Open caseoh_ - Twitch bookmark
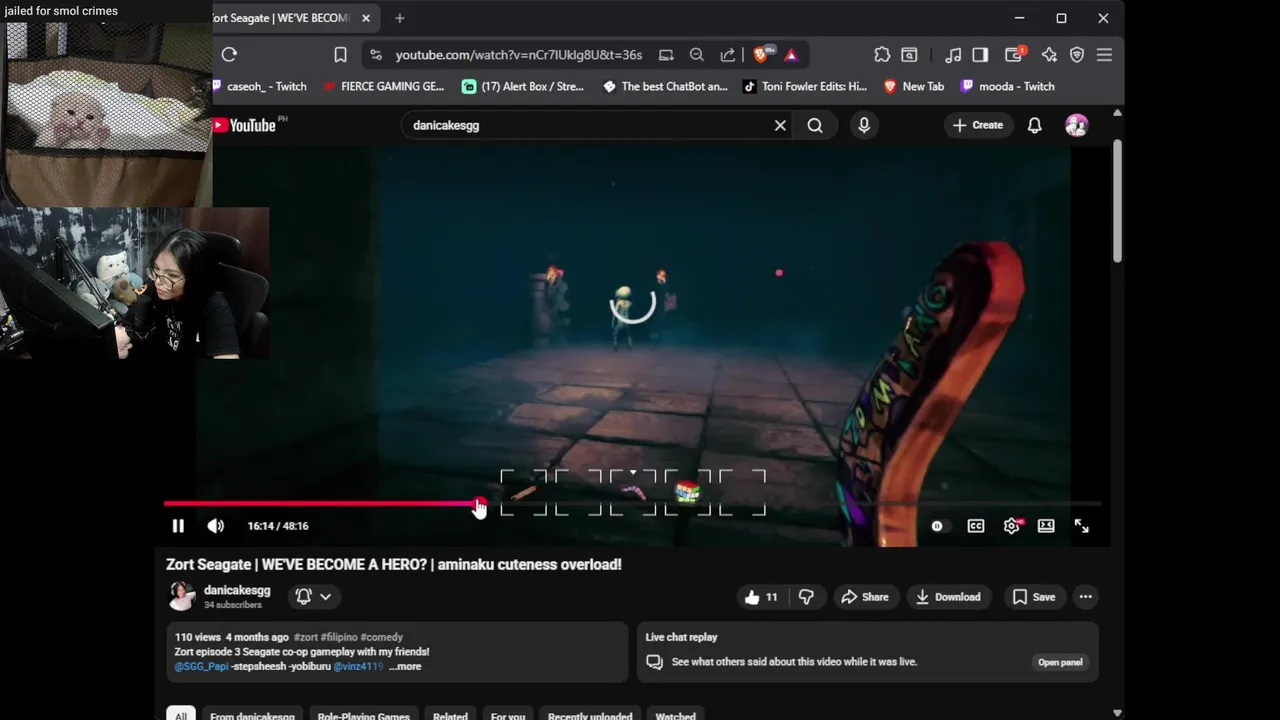Viewport: 1280px width, 720px height. 259,87
